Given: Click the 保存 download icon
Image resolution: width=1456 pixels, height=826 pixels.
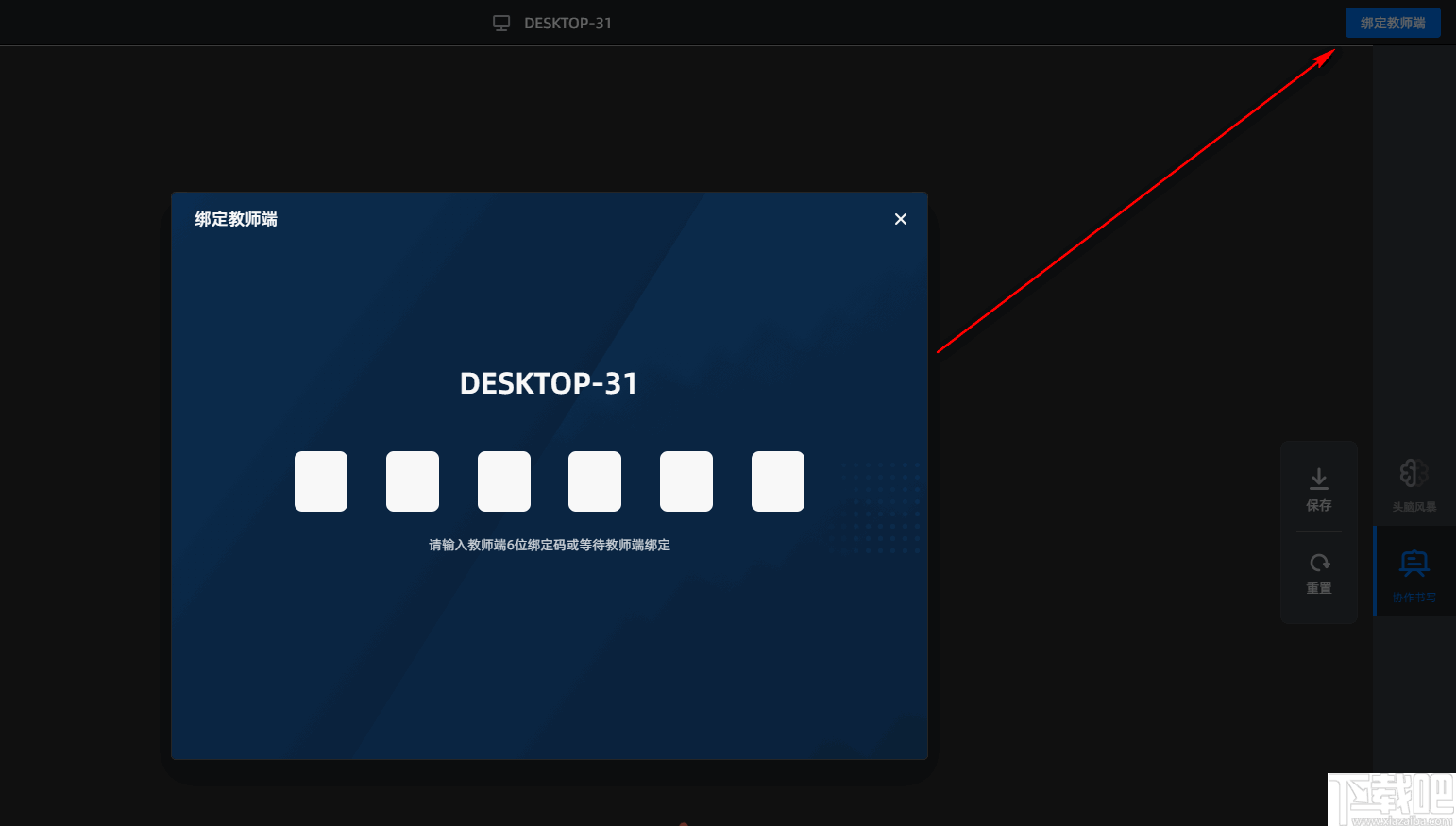Looking at the screenshot, I should (x=1319, y=479).
